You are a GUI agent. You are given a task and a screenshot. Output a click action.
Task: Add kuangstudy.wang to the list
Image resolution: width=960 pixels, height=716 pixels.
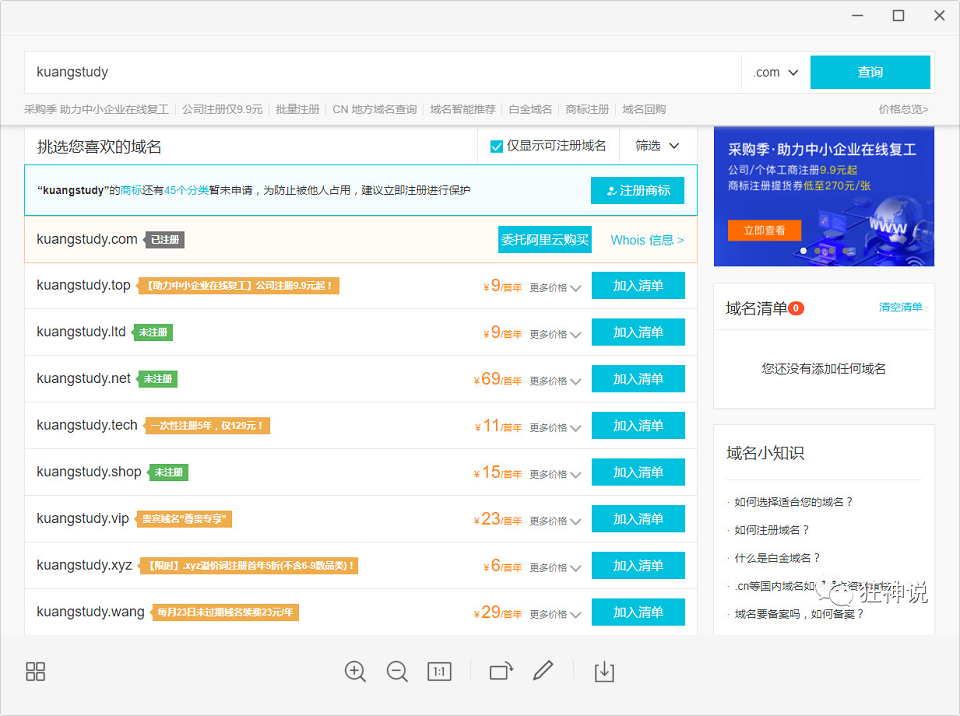pos(638,612)
